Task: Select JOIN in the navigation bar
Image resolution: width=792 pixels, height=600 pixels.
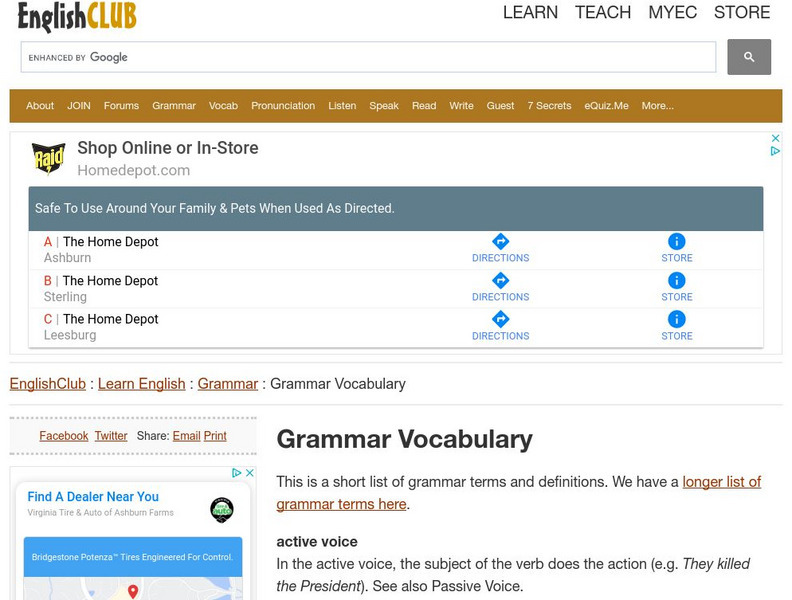Action: coord(79,106)
